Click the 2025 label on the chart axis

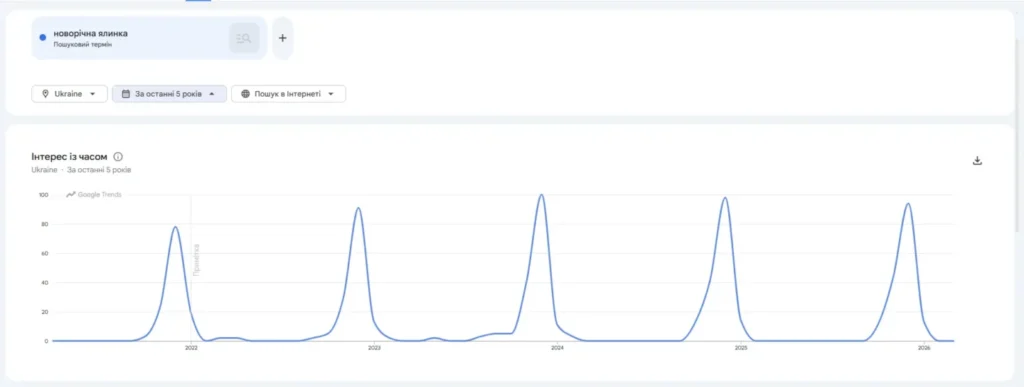741,348
